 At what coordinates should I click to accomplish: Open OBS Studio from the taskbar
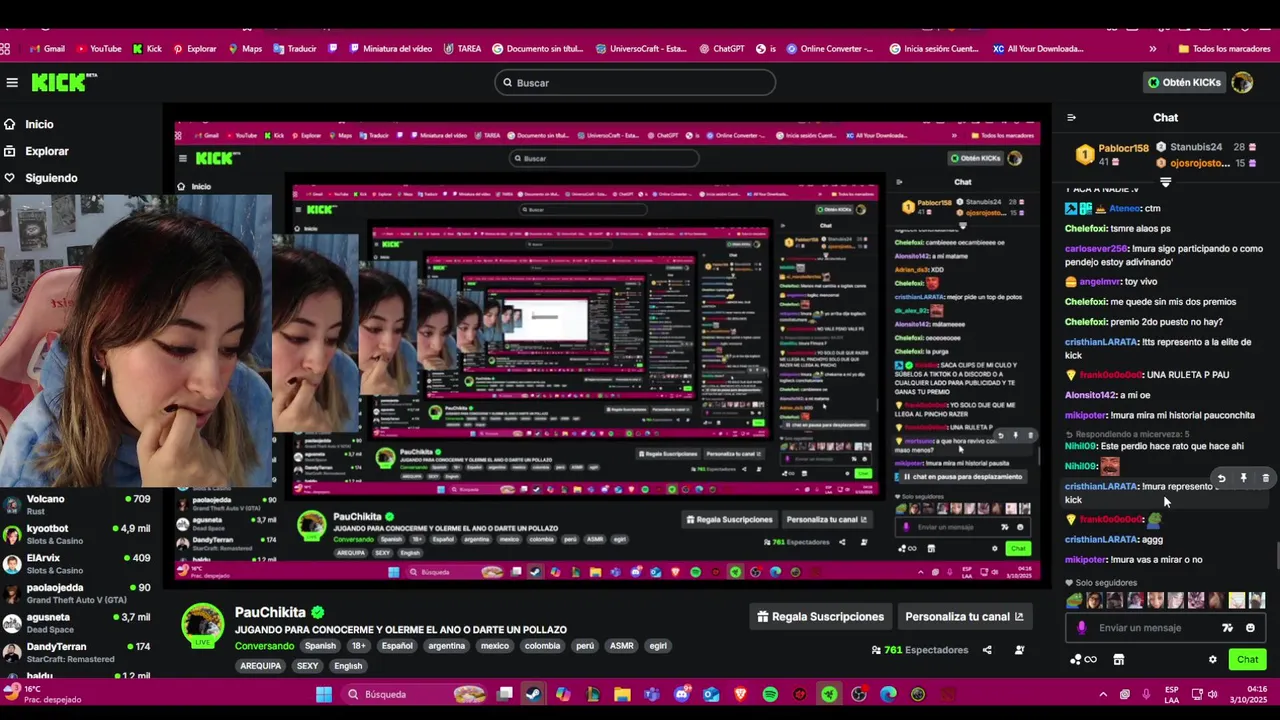point(859,694)
